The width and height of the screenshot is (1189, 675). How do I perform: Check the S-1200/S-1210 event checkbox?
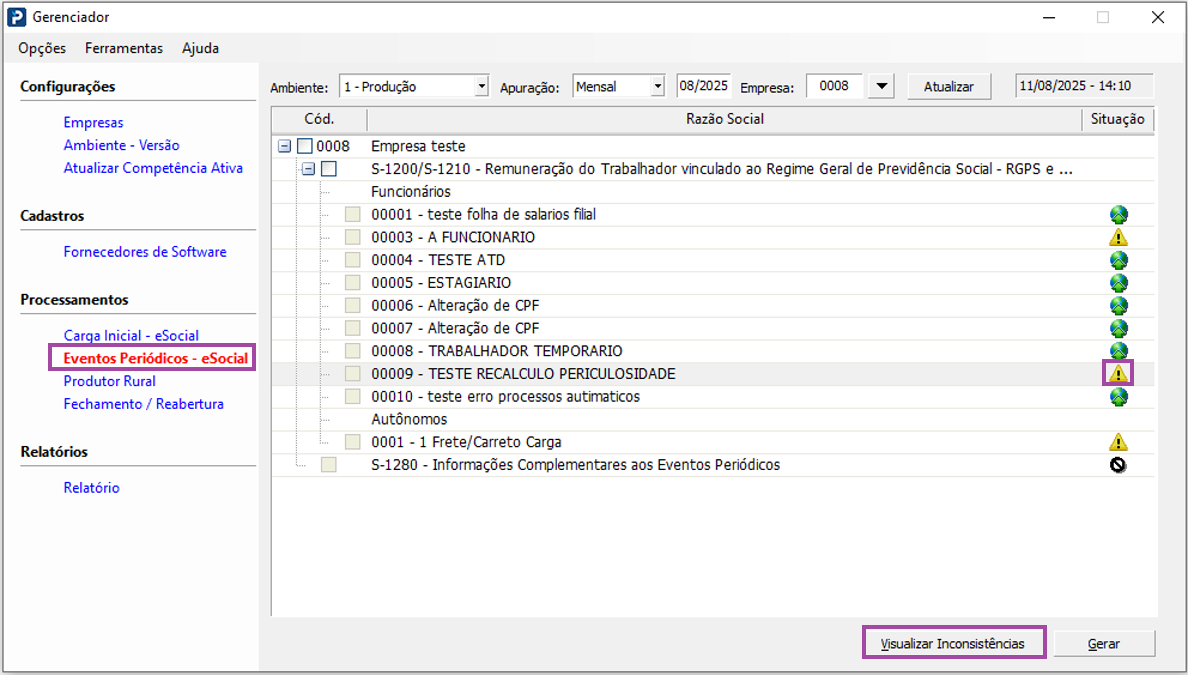[x=329, y=168]
